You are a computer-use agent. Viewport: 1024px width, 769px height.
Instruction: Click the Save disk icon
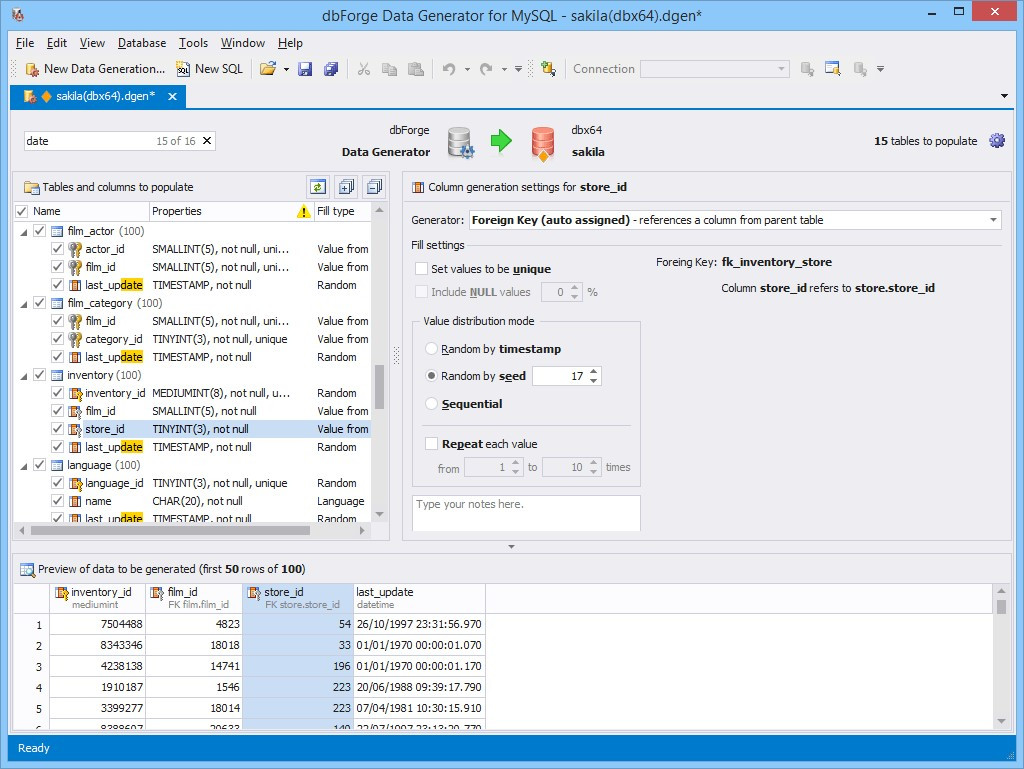tap(305, 69)
